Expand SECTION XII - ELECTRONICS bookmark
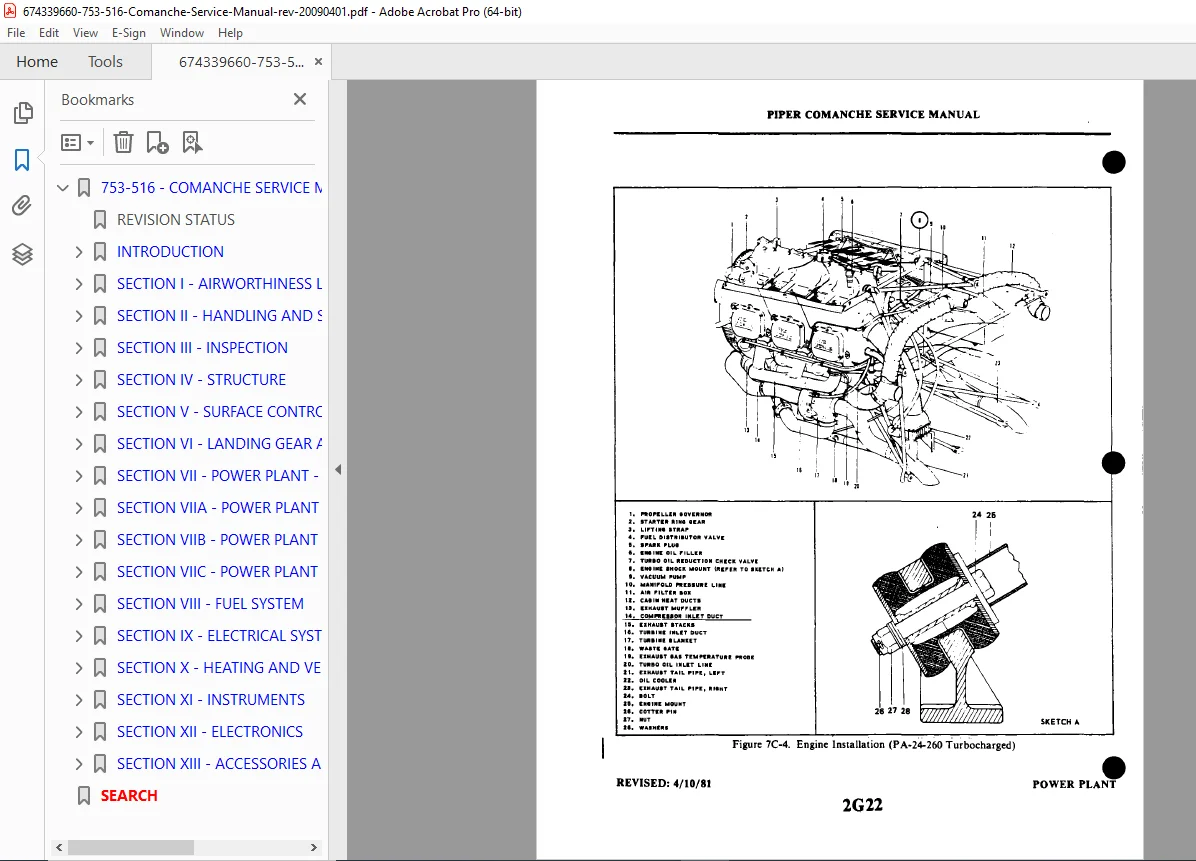 pyautogui.click(x=79, y=732)
